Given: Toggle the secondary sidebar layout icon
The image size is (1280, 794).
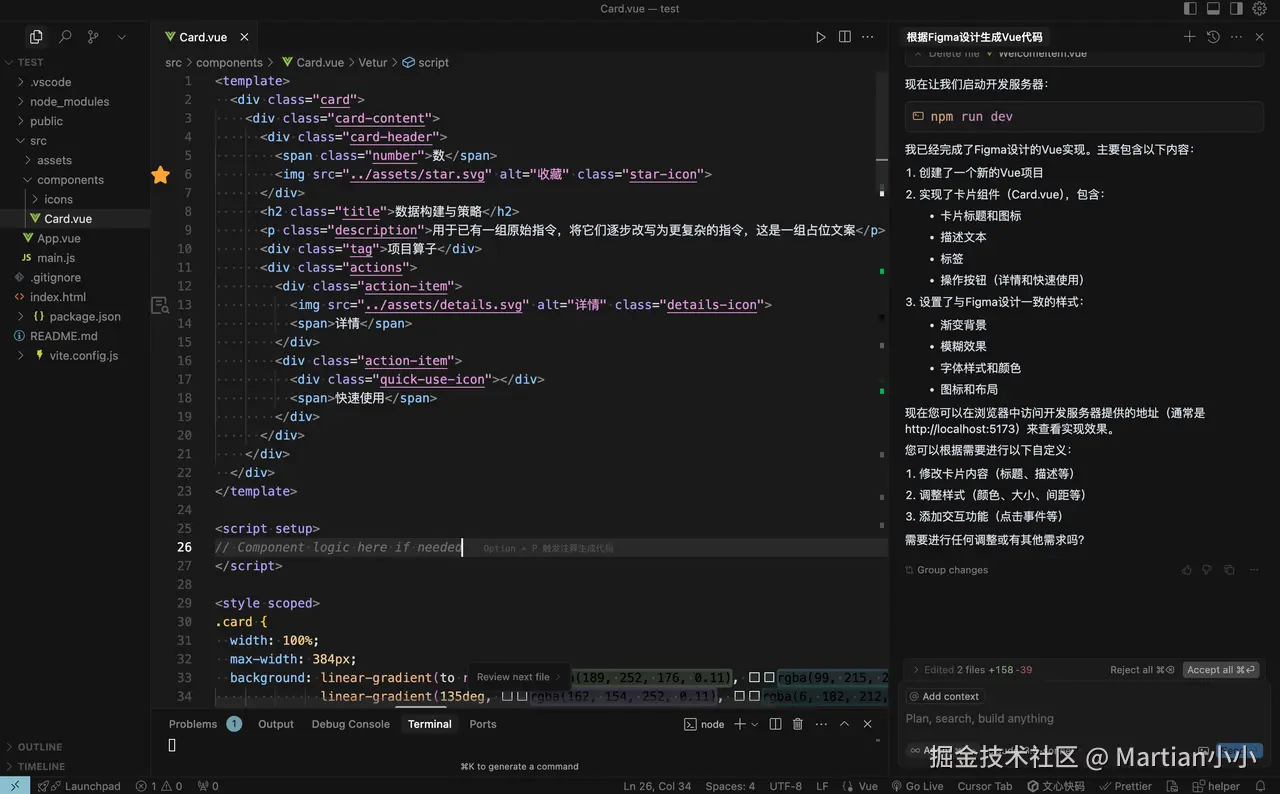Looking at the screenshot, I should click(x=1236, y=8).
